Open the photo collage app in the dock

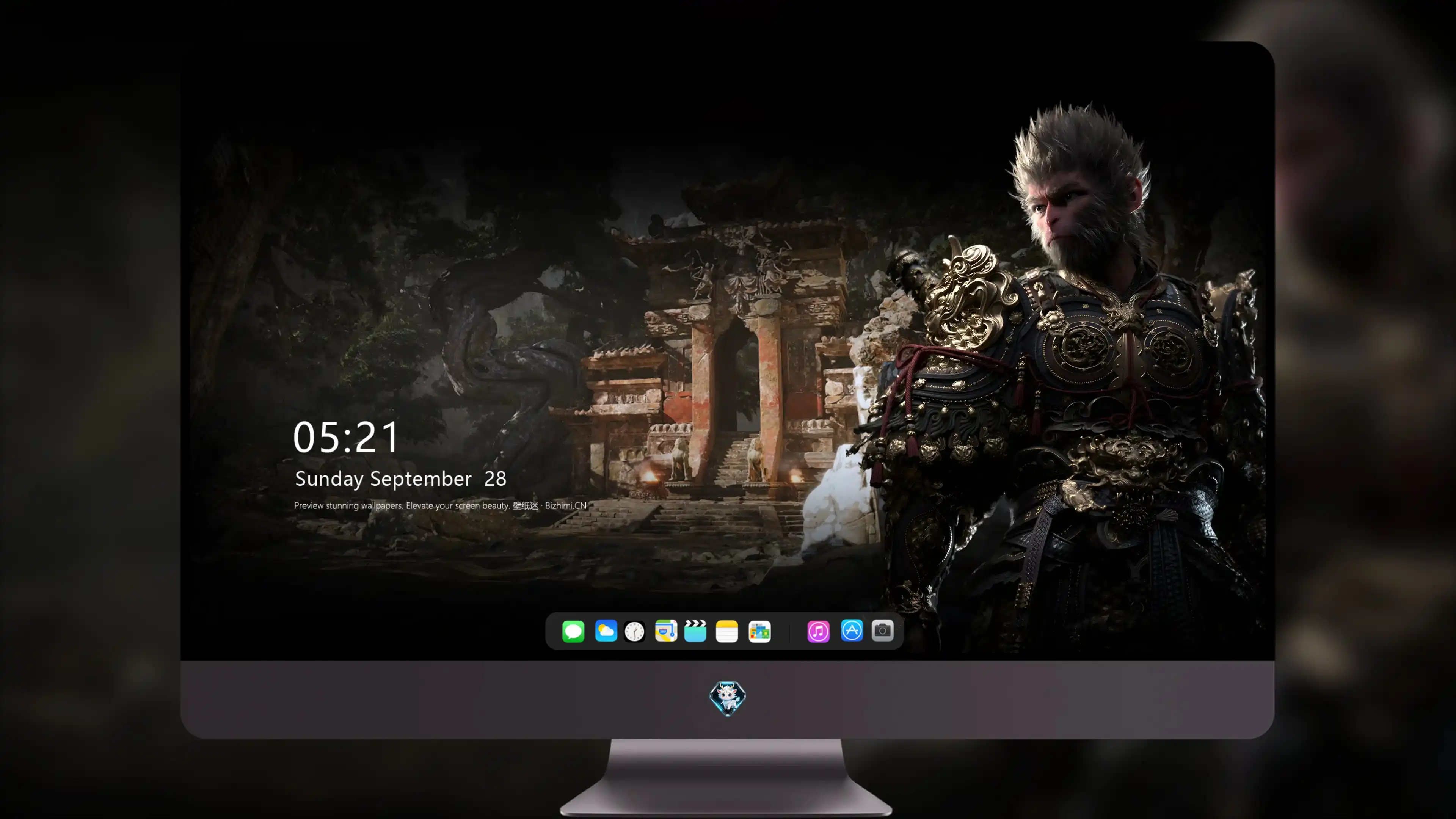click(x=759, y=631)
